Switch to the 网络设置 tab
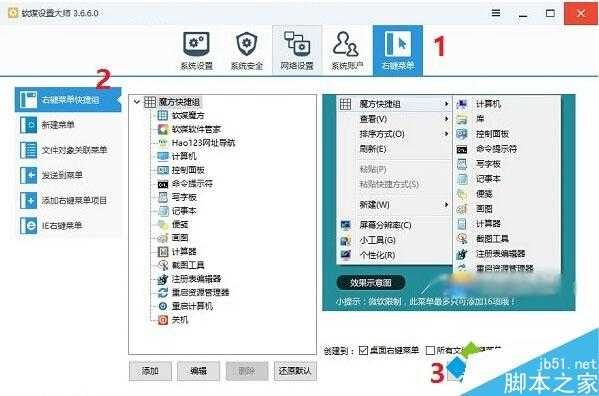This screenshot has width=599, height=396. click(x=297, y=50)
